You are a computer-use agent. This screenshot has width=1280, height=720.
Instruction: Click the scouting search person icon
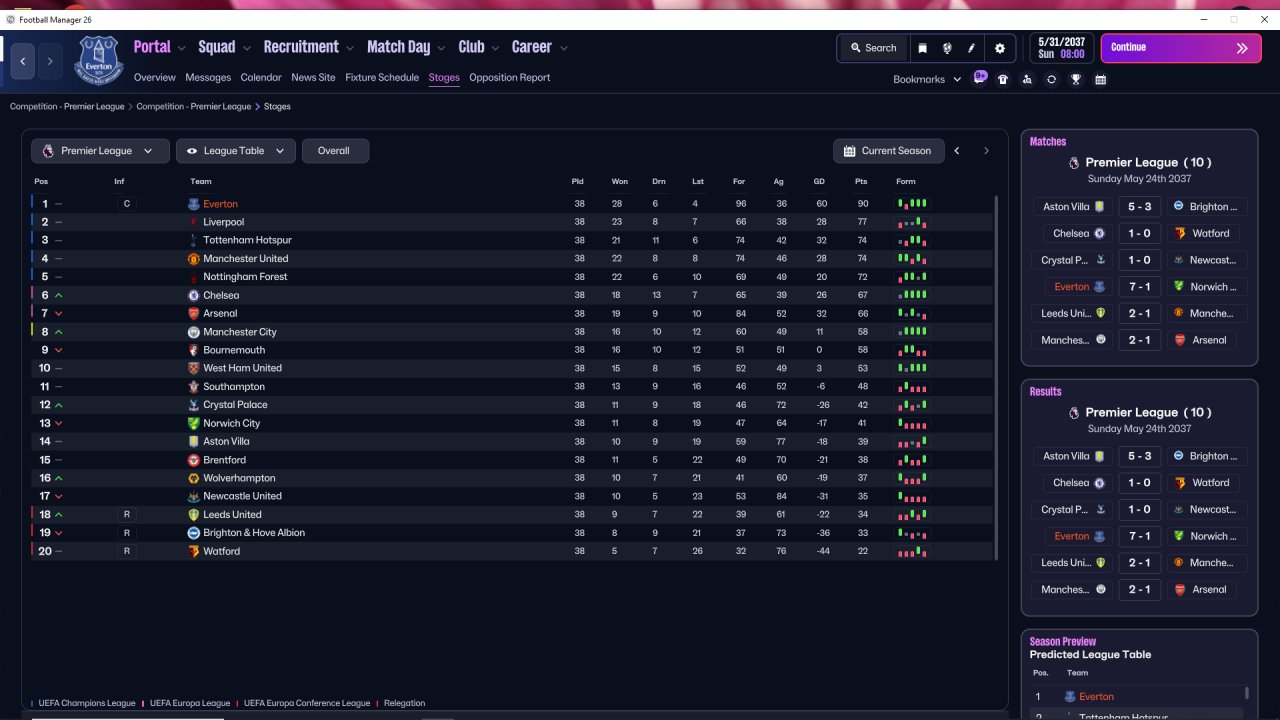click(1027, 79)
